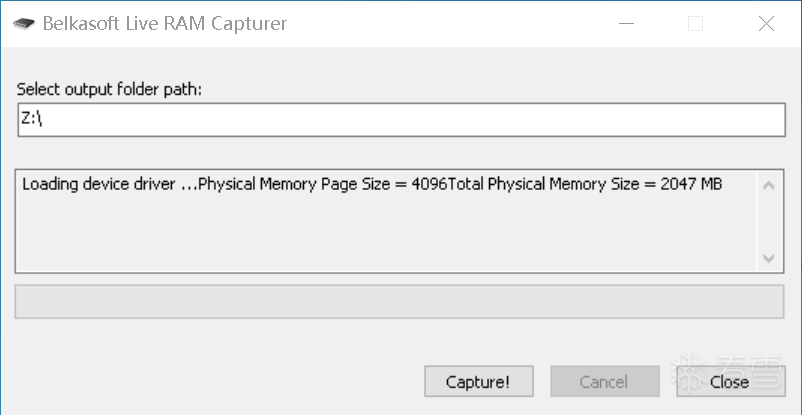Focus the output folder path input field
This screenshot has width=802, height=415.
click(402, 120)
